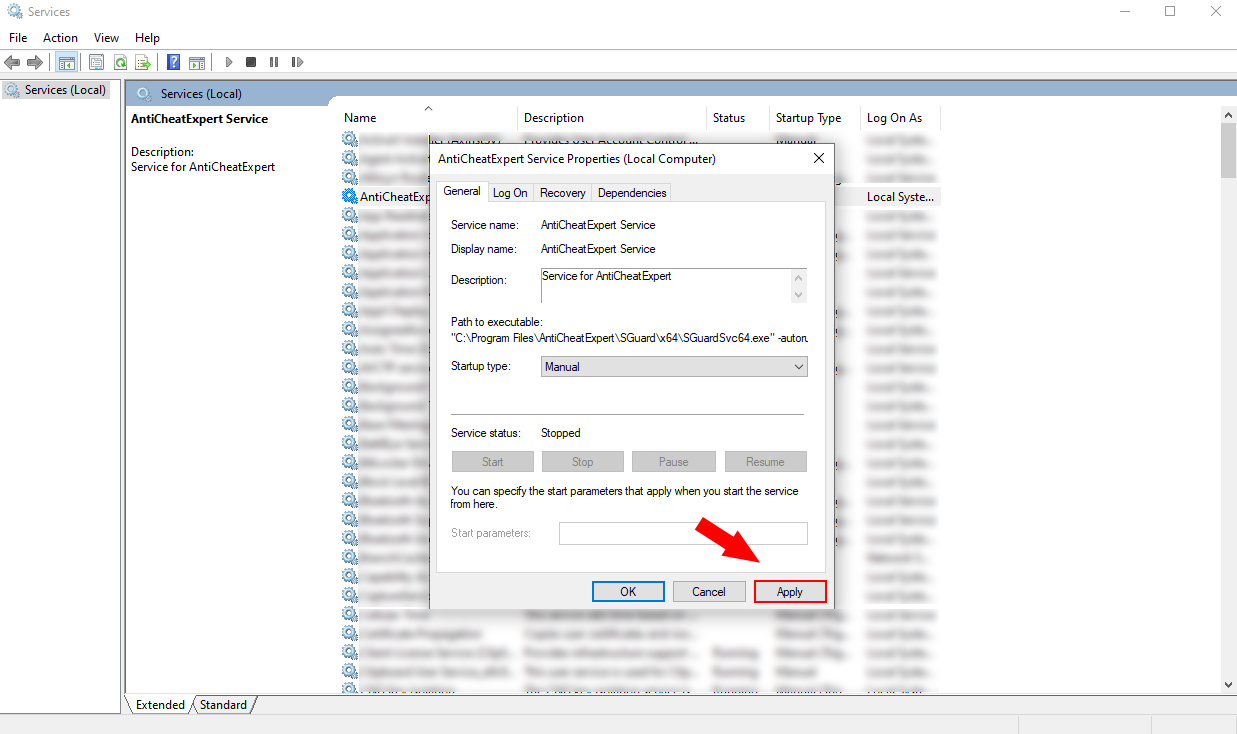Click Cancel in the properties dialog
1237x734 pixels.
(x=709, y=592)
